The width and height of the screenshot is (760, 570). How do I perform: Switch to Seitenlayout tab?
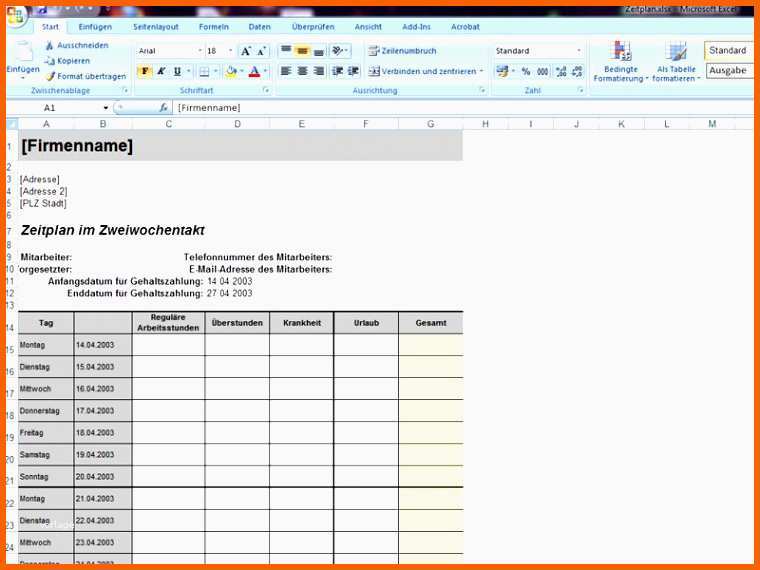(x=156, y=27)
